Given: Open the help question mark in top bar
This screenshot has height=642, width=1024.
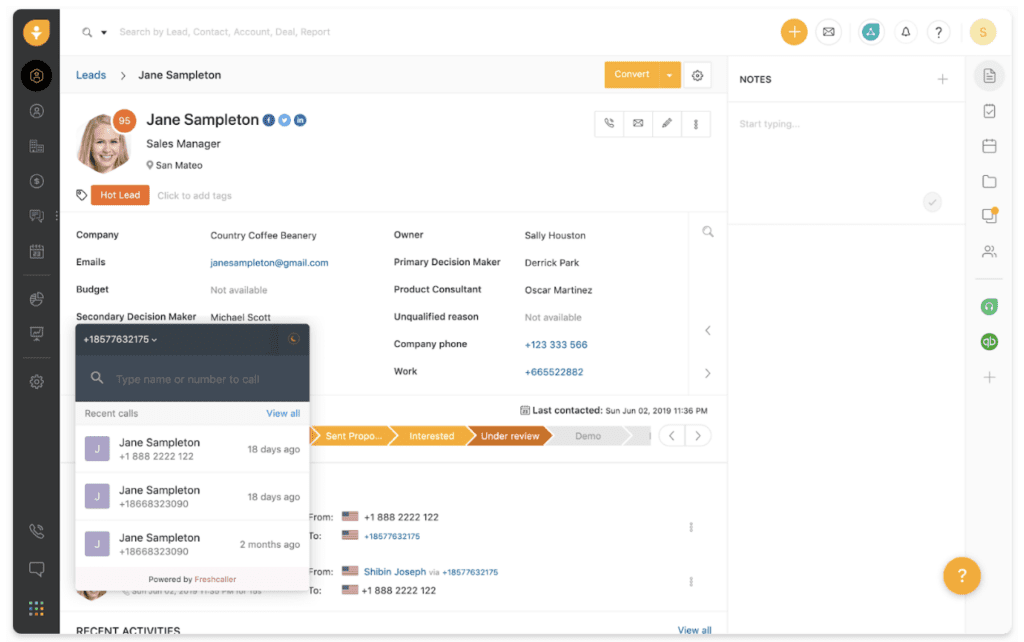Looking at the screenshot, I should 938,32.
